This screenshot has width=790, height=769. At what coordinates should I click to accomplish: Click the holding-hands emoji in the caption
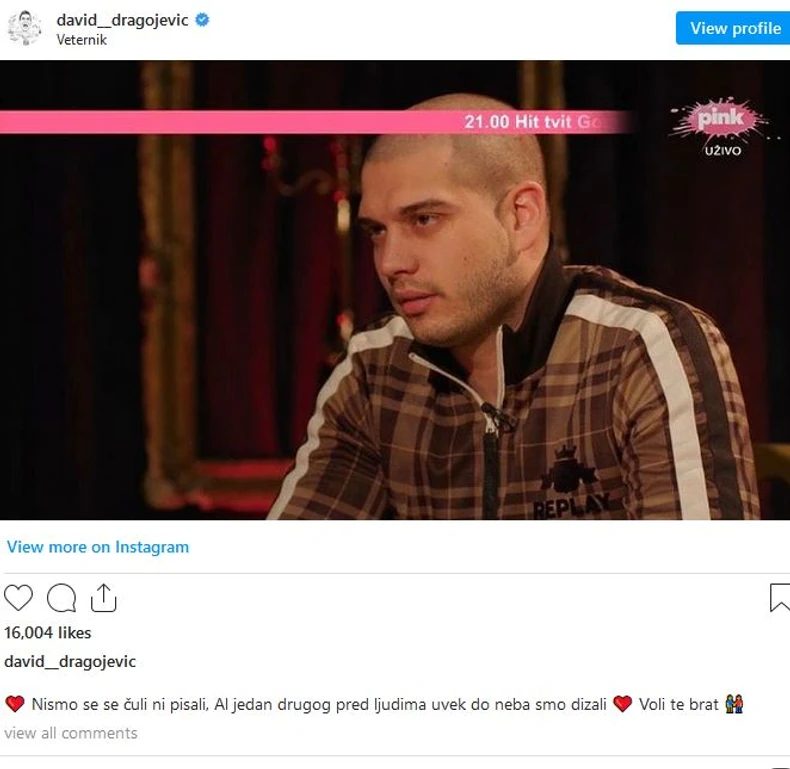pyautogui.click(x=734, y=703)
